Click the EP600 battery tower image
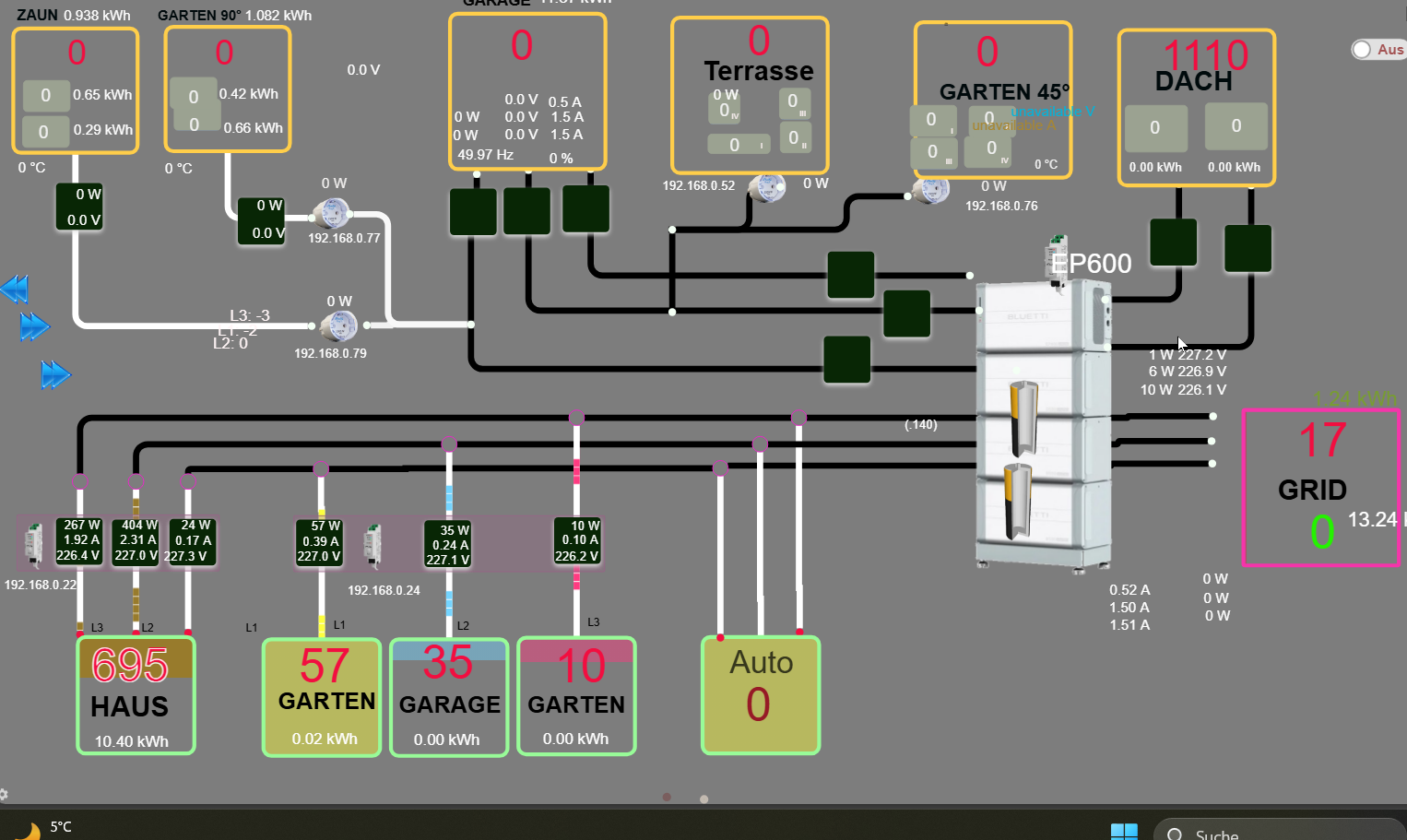The width and height of the screenshot is (1407, 840). [1042, 424]
